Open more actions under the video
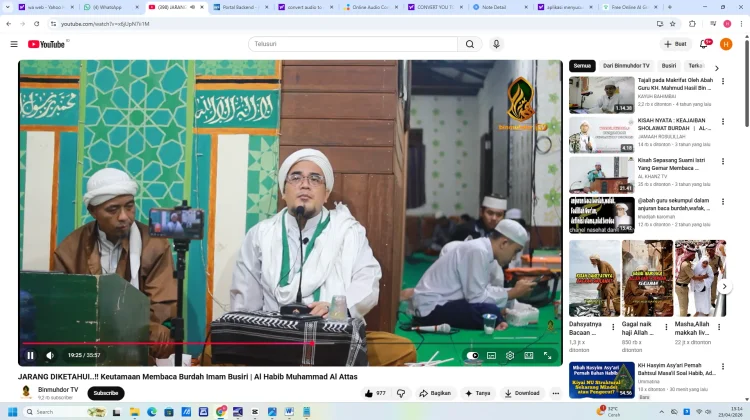The width and height of the screenshot is (750, 420). [x=555, y=393]
